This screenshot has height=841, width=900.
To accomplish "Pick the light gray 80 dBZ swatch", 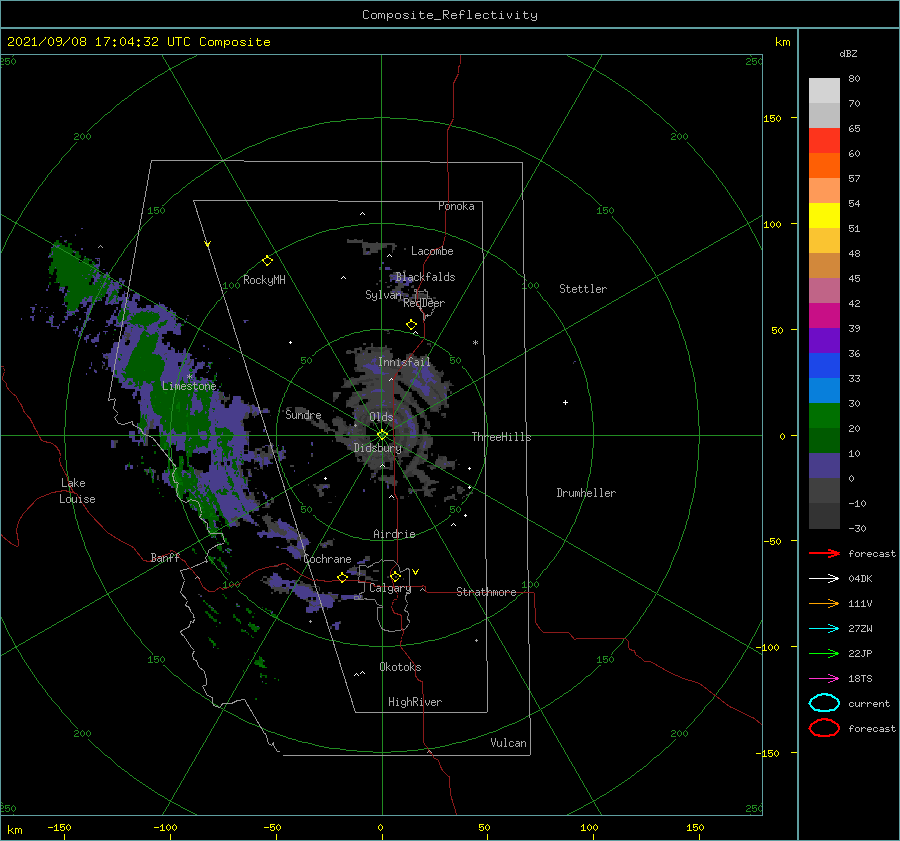I will (824, 90).
